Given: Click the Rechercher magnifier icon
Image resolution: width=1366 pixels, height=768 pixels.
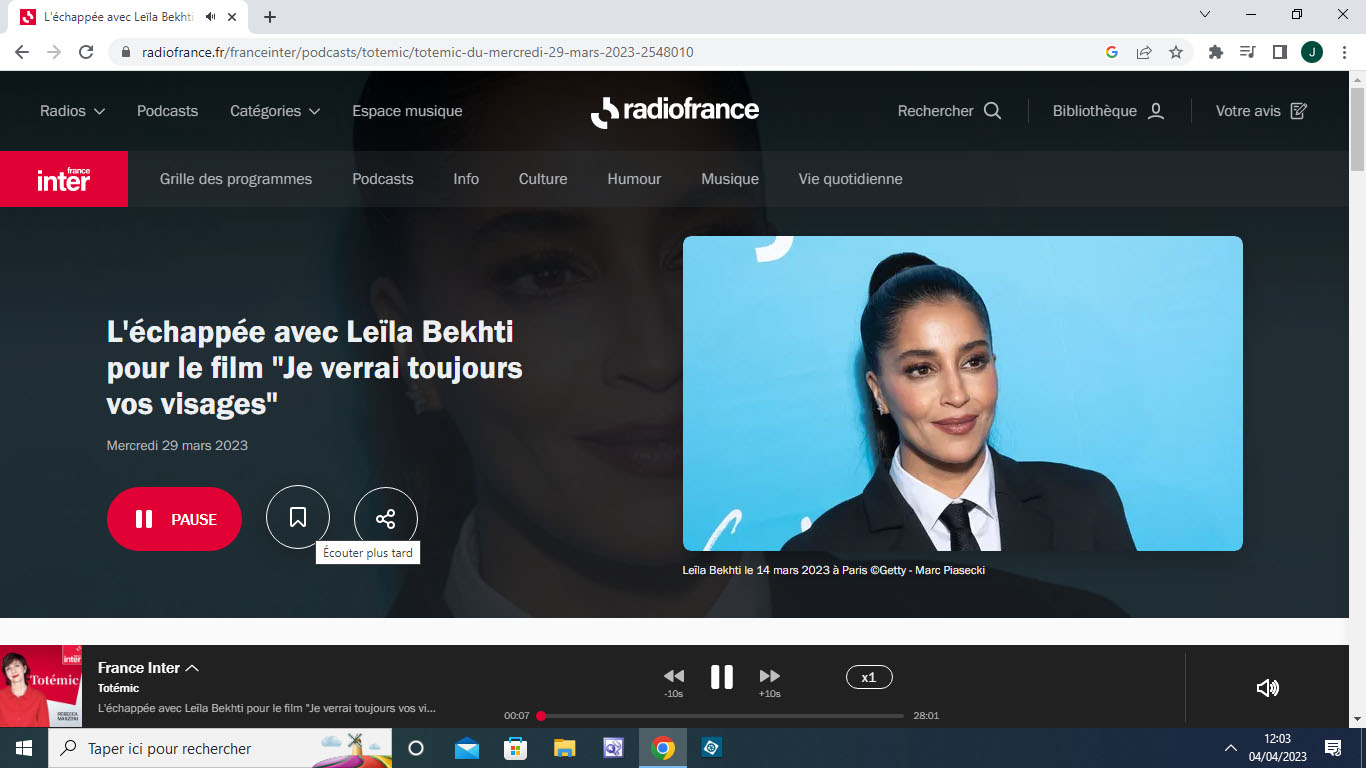Looking at the screenshot, I should click(x=992, y=111).
